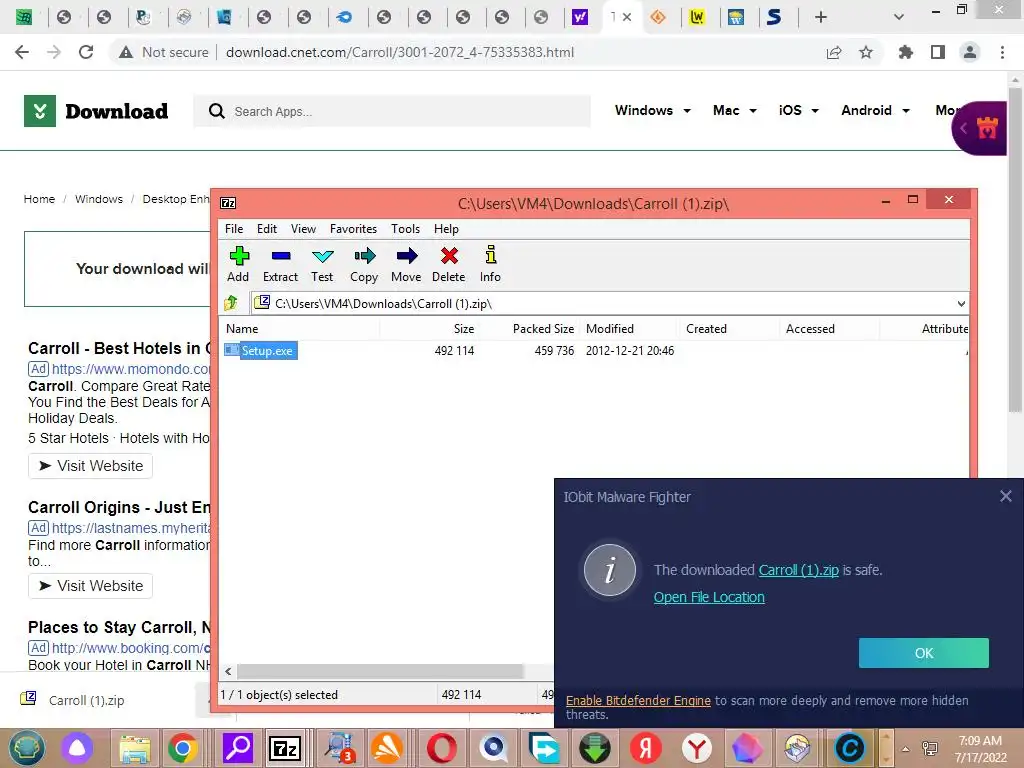Click Visit Website under Carroll Origins ad
Screen dimensions: 1024x768
[x=90, y=586]
